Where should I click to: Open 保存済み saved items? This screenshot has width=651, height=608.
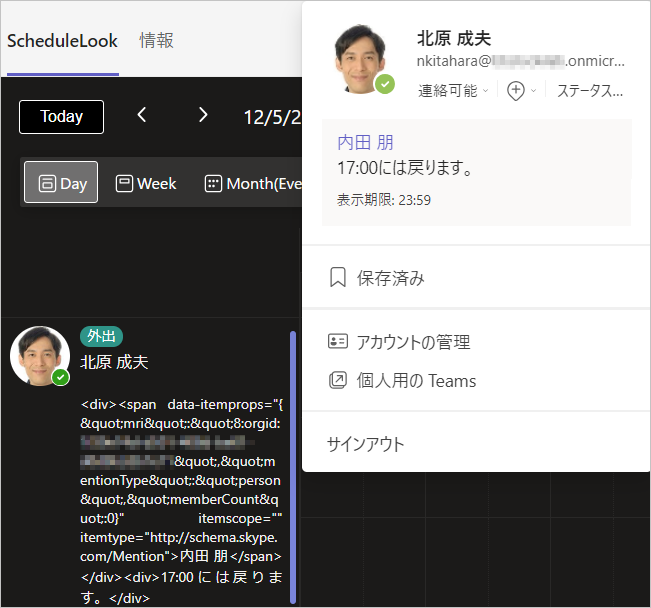click(476, 278)
